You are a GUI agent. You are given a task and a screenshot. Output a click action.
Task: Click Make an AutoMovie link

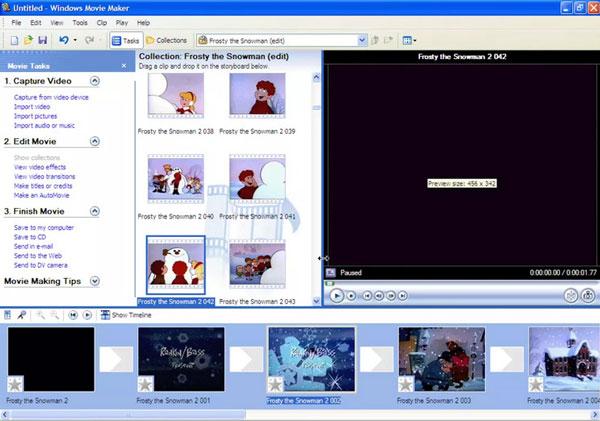[x=41, y=195]
